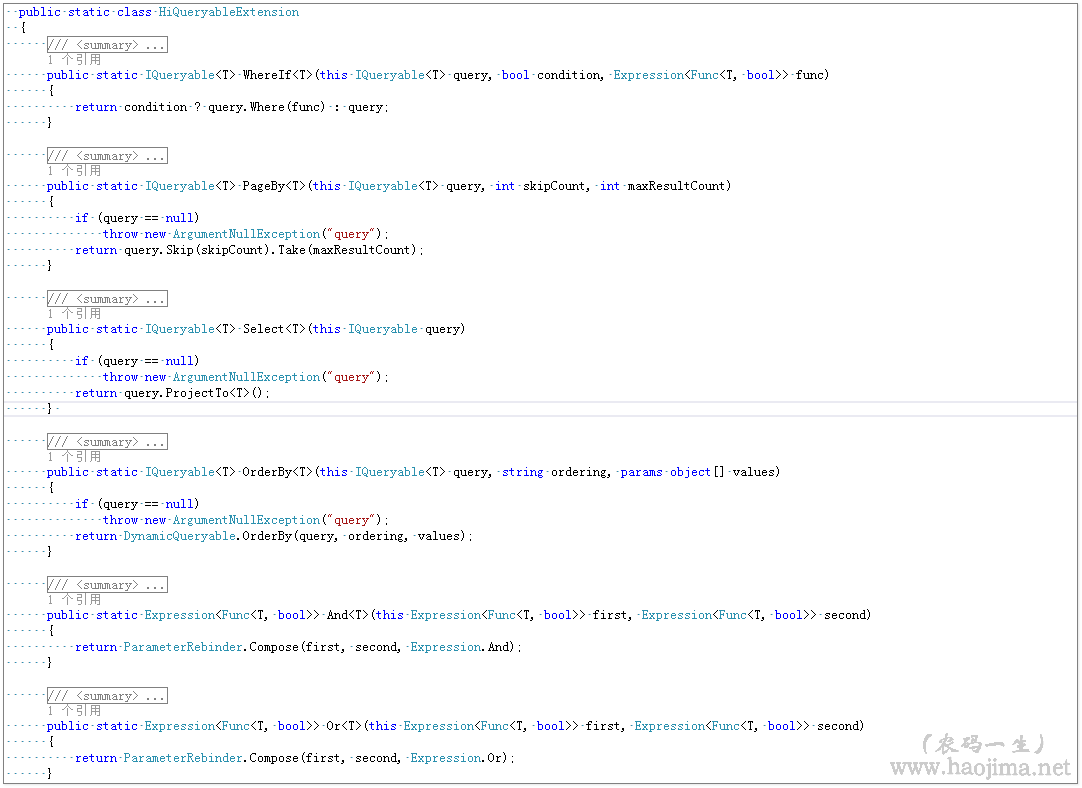Screen dimensions: 1082x788
Task: Click the www.haojima.net watermark link
Action: click(978, 768)
